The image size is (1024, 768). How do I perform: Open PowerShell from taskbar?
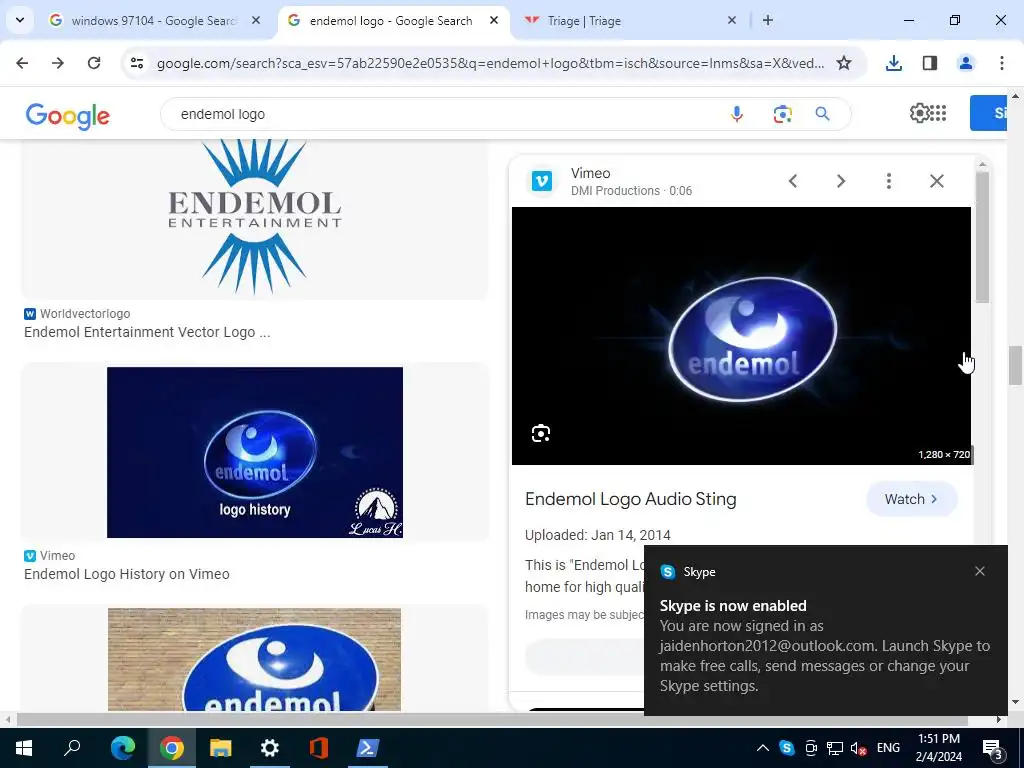pyautogui.click(x=368, y=748)
